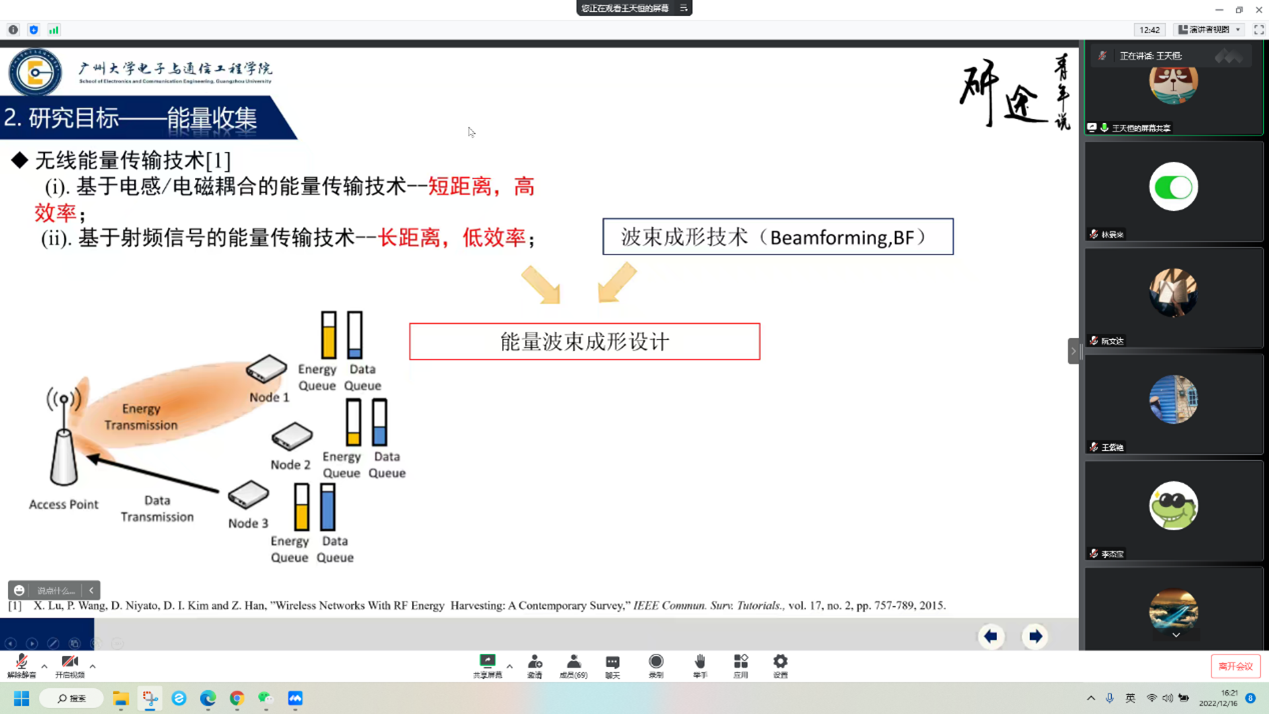Click the leave meeting button
The width and height of the screenshot is (1269, 714).
coord(1235,666)
